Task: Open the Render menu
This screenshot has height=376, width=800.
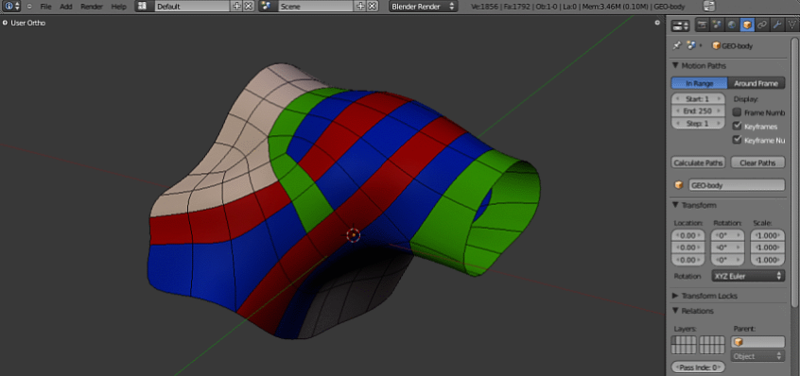Action: pos(91,7)
